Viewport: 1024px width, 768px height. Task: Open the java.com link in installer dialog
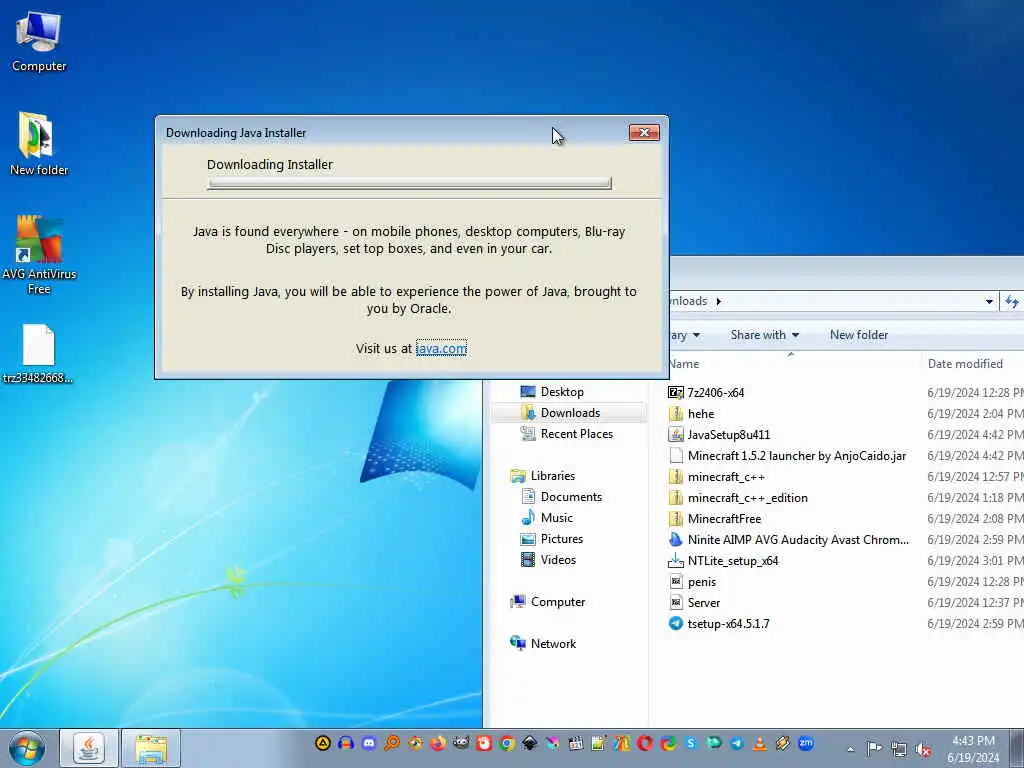coord(441,348)
